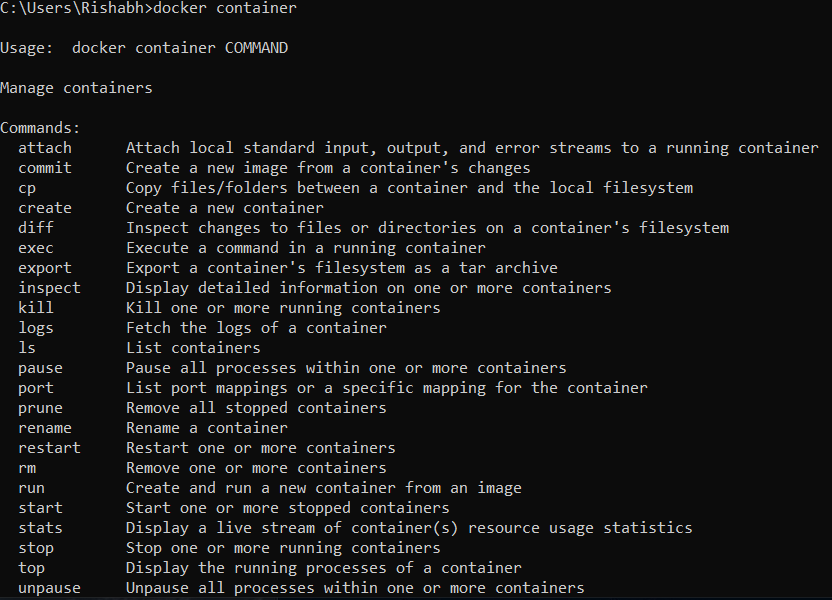Click 'Fetch the logs of a container'
The height and width of the screenshot is (600, 832).
coord(256,328)
